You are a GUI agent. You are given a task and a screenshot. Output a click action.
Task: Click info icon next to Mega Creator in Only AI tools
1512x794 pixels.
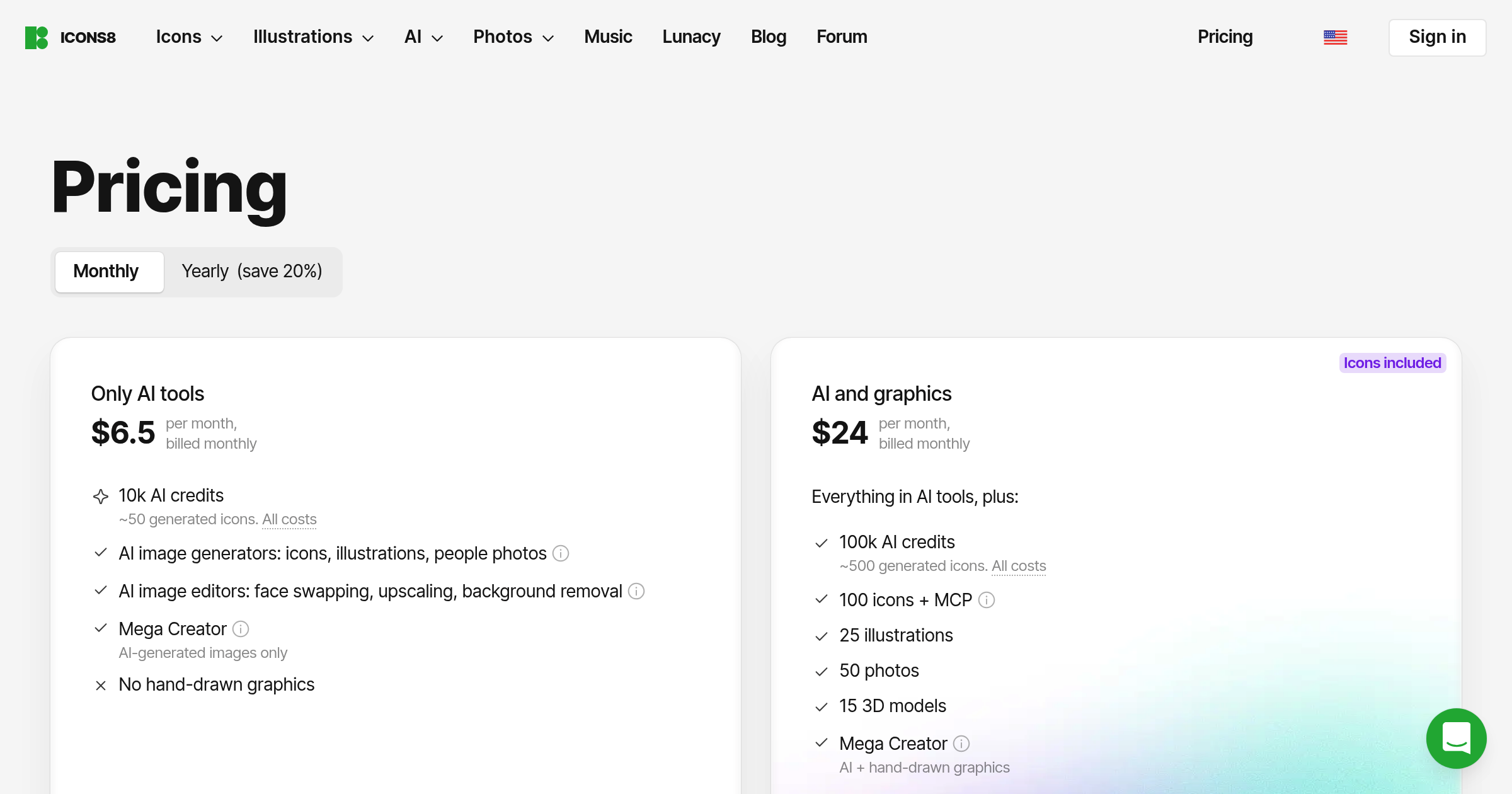(x=241, y=629)
